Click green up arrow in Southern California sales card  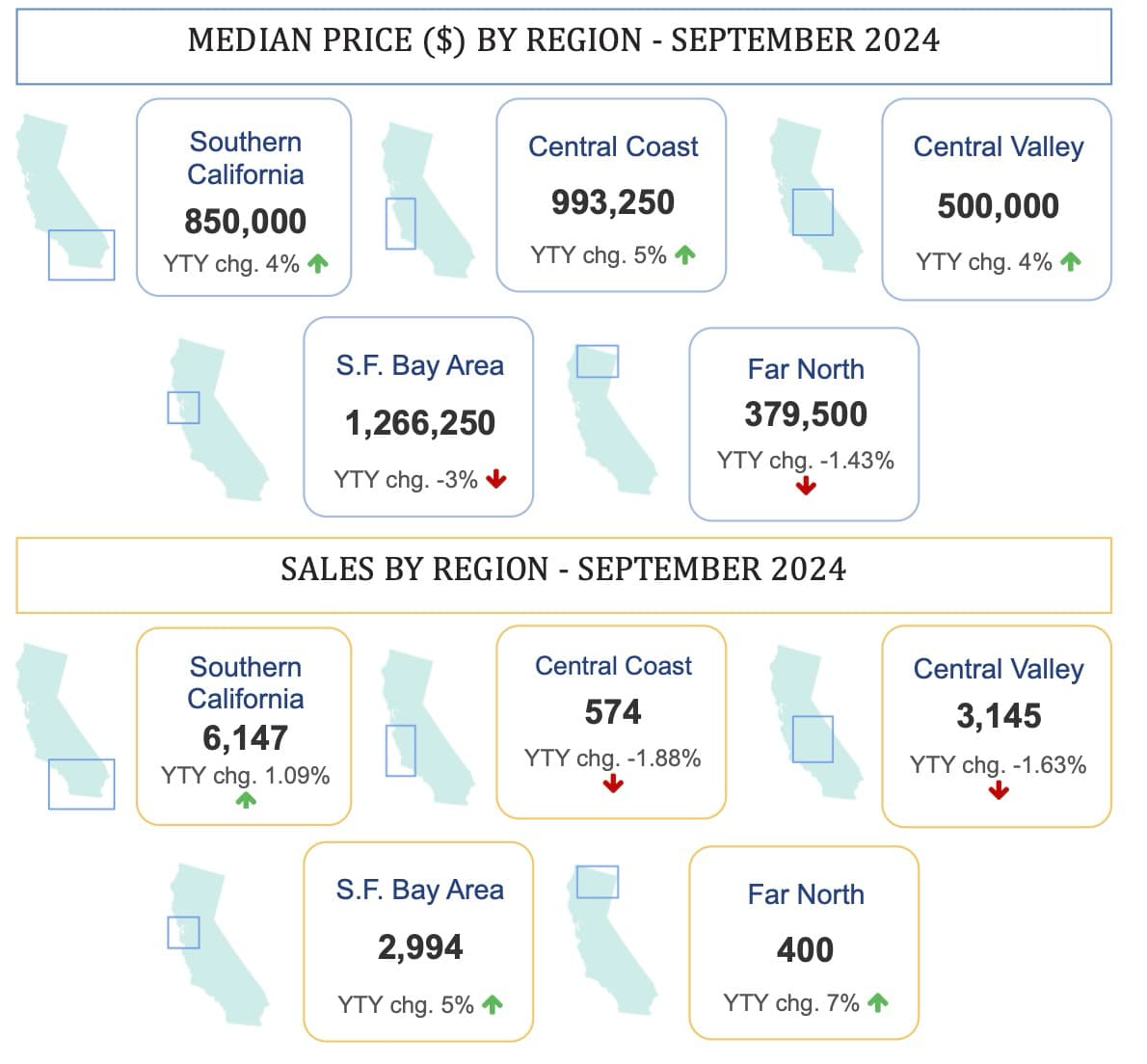(x=246, y=799)
